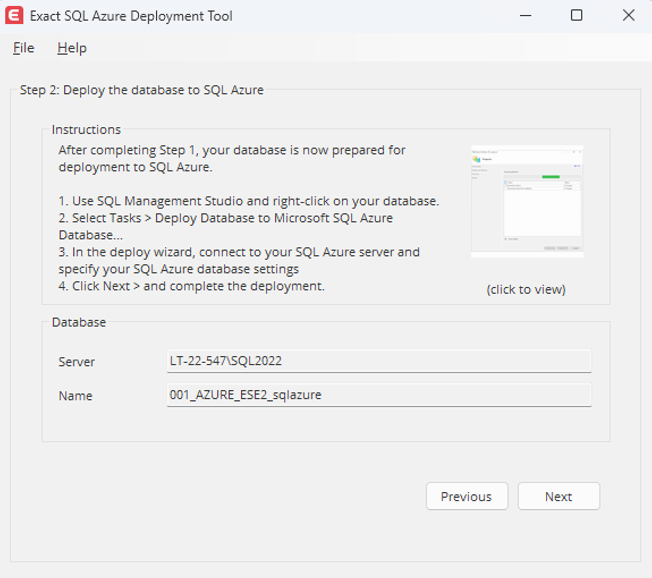Go back with the Previous button
This screenshot has height=578, width=652.
pos(467,496)
